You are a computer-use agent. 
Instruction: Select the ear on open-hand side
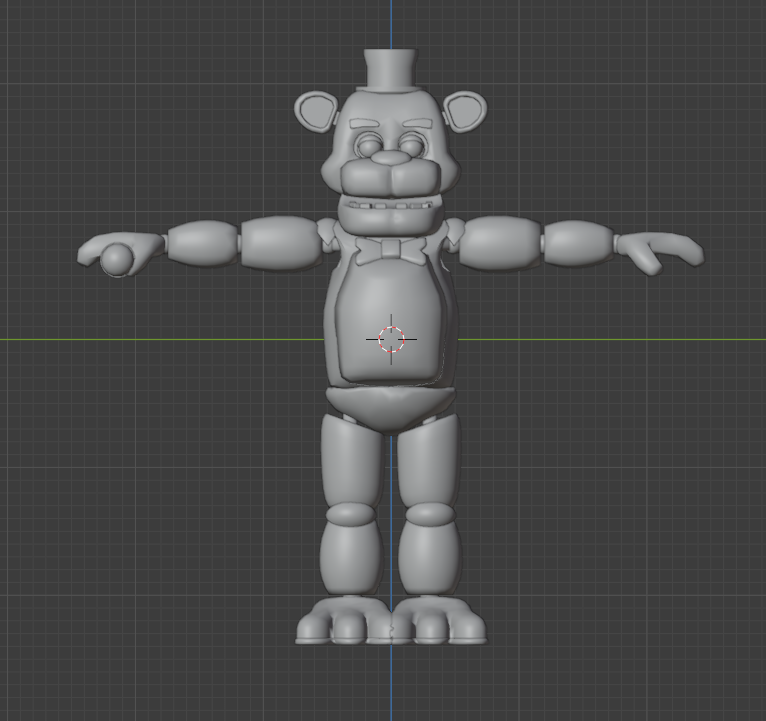point(465,111)
